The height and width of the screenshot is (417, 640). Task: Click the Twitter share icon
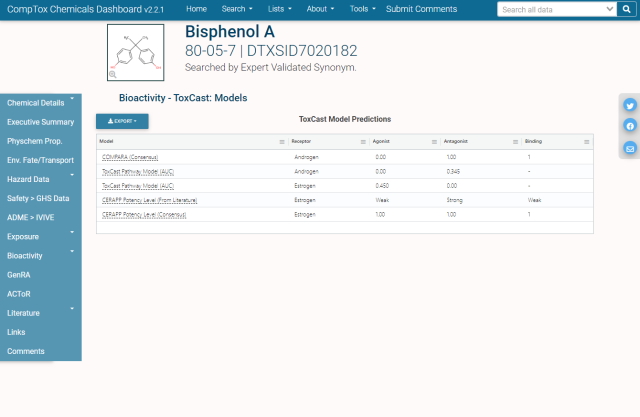(630, 105)
